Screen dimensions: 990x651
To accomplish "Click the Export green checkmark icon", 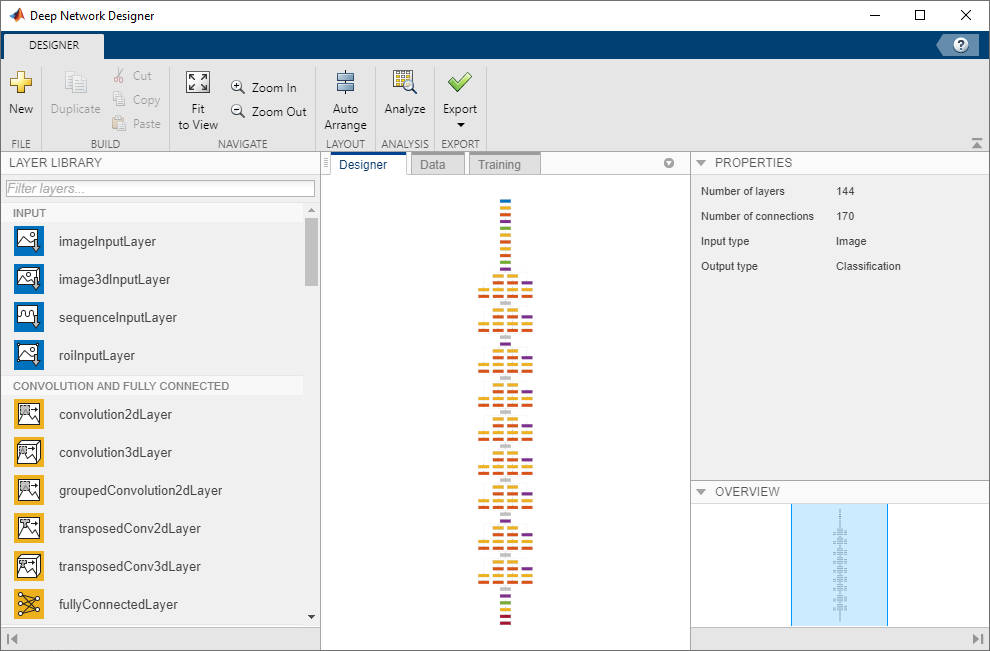I will tap(460, 82).
